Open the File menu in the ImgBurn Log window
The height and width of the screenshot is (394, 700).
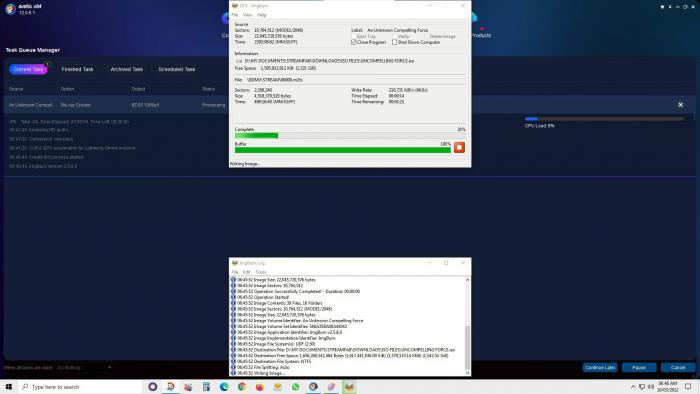point(235,272)
